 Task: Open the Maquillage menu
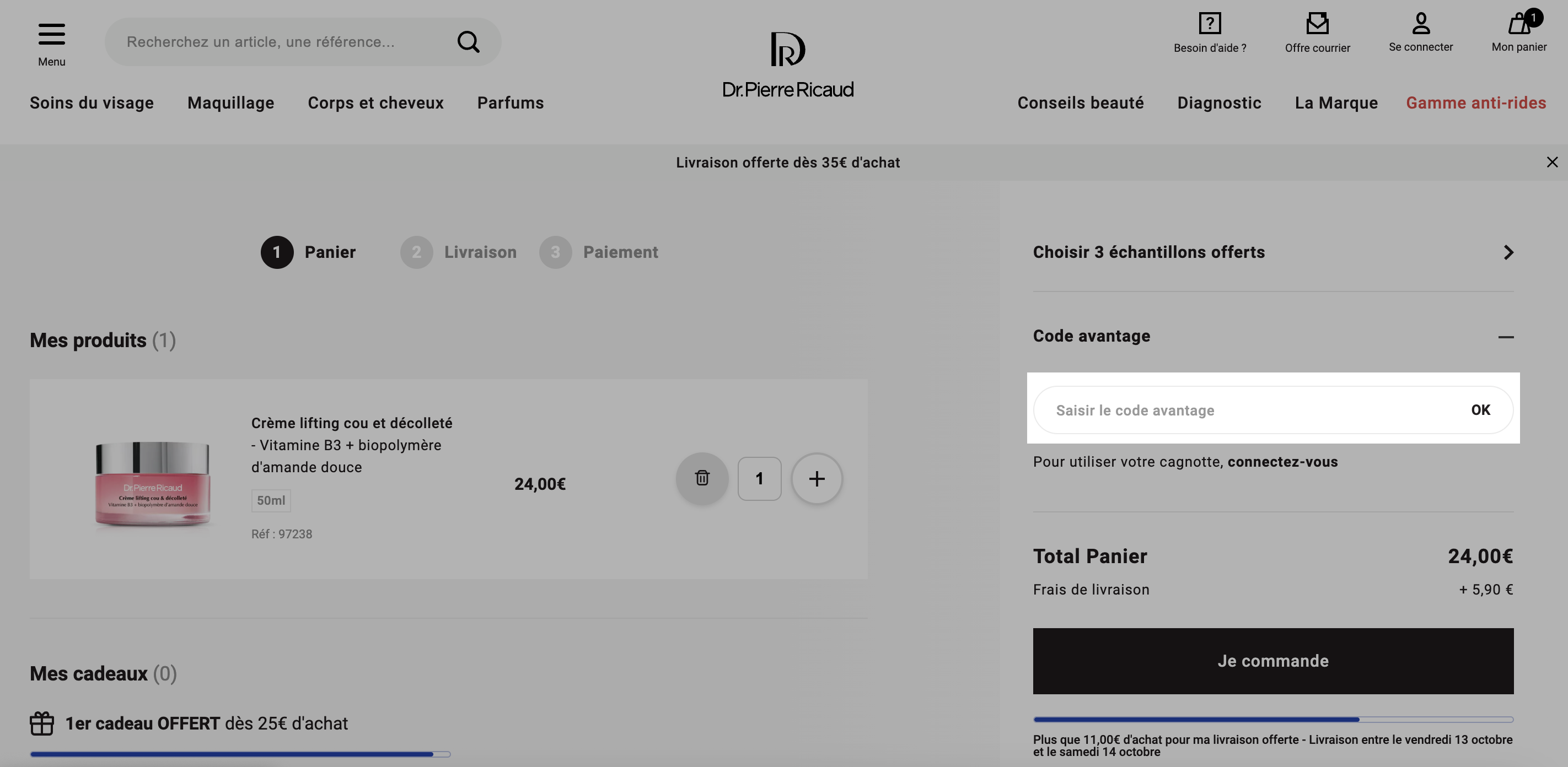point(230,103)
